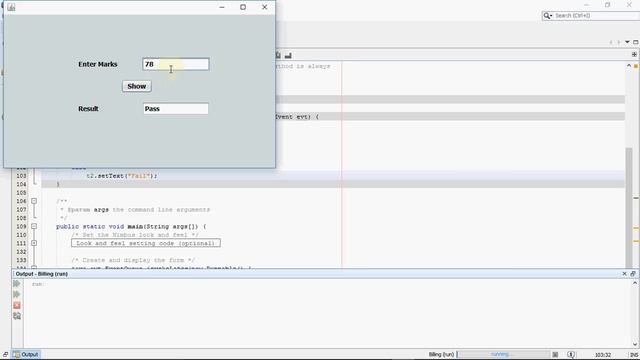Click the Result field showing Pass
640x360 pixels.
(176, 109)
